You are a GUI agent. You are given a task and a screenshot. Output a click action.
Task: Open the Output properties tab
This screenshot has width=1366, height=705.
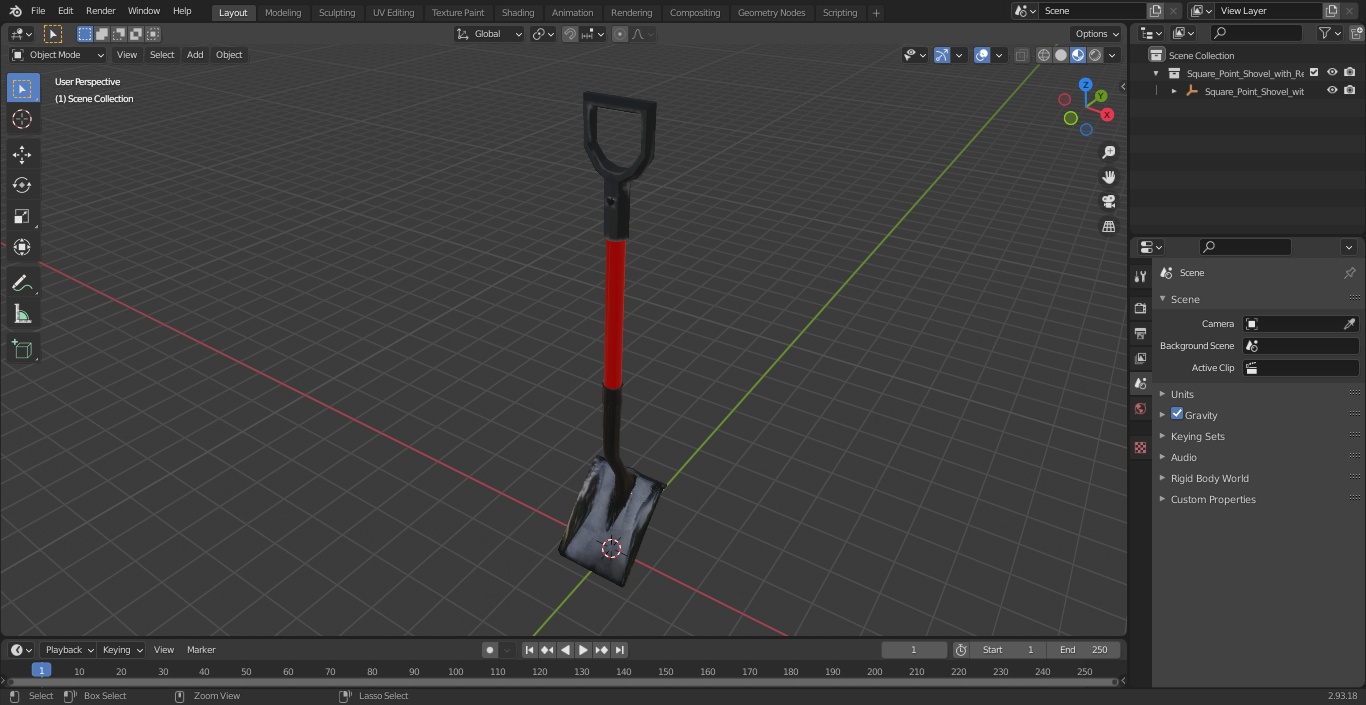[x=1140, y=333]
